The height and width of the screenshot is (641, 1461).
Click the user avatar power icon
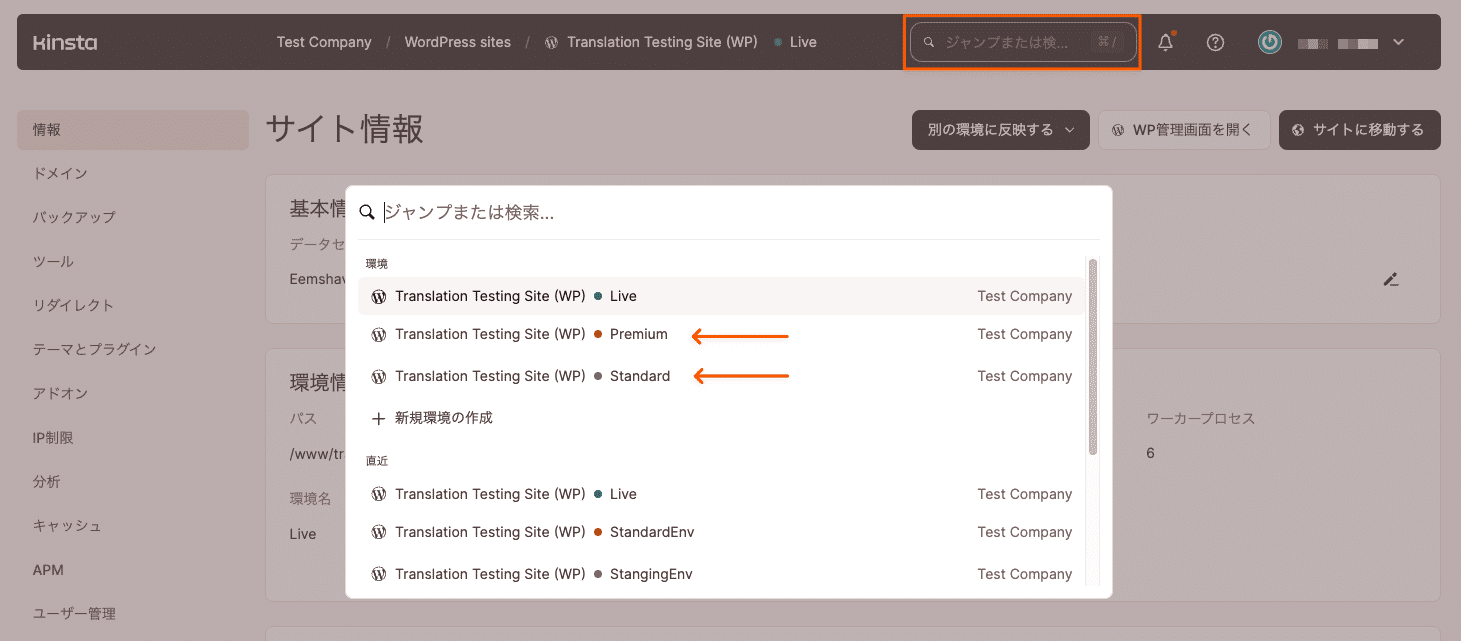tap(1270, 42)
